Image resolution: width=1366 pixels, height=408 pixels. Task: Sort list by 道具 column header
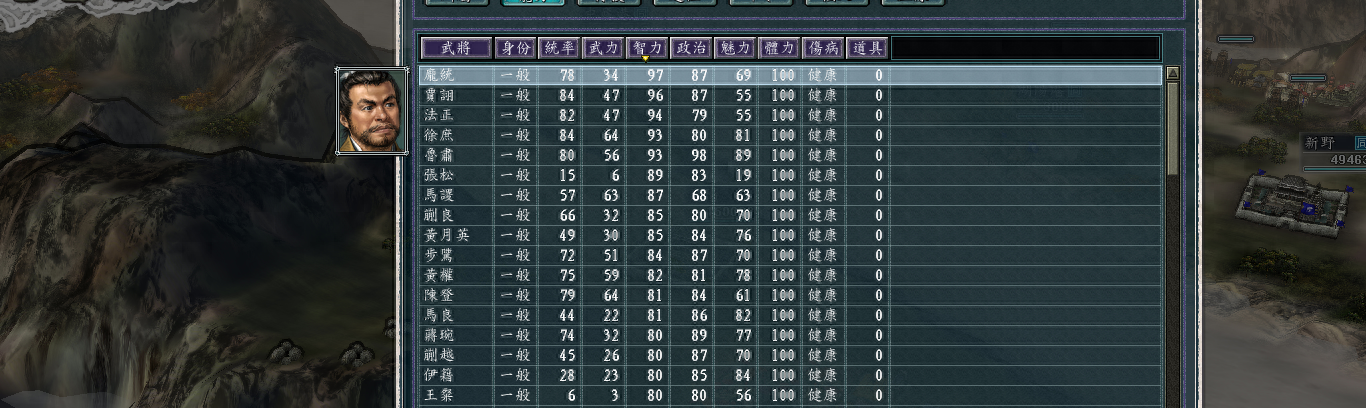[x=867, y=48]
